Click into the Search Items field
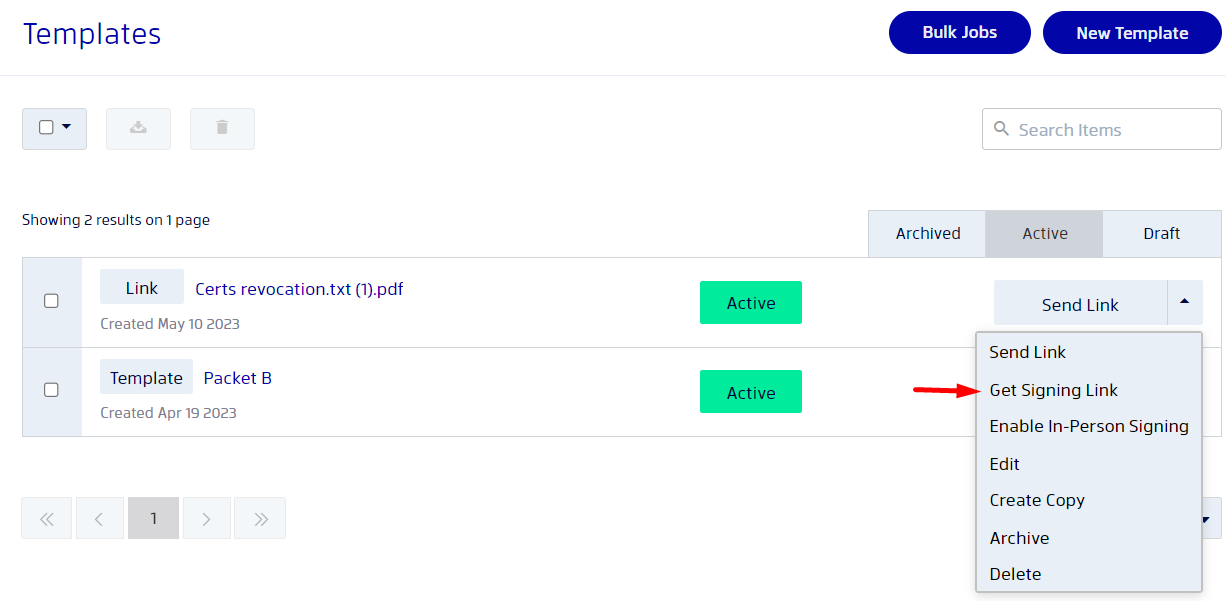 (1101, 129)
